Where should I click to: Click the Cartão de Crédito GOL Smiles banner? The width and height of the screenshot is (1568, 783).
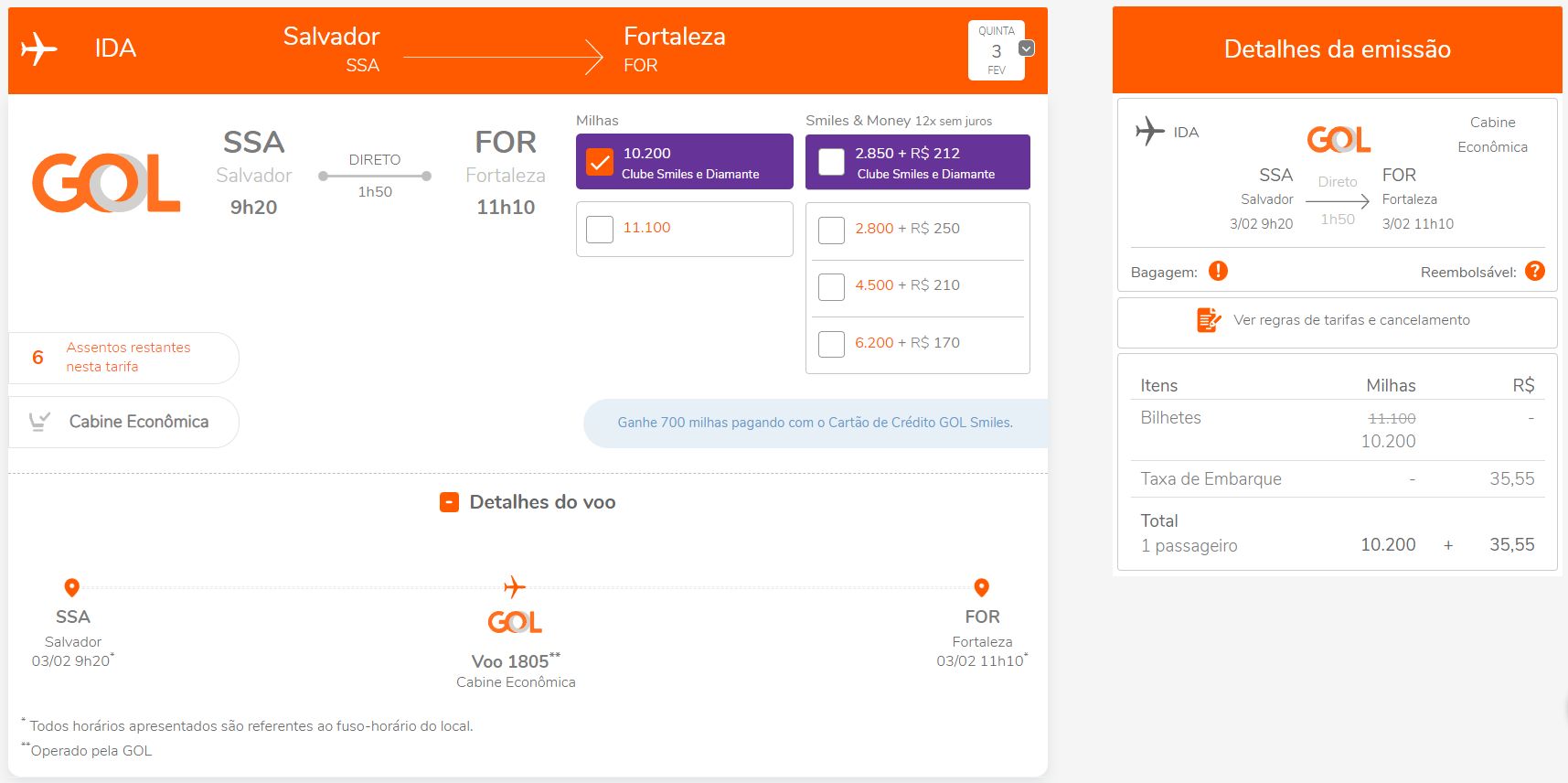816,423
